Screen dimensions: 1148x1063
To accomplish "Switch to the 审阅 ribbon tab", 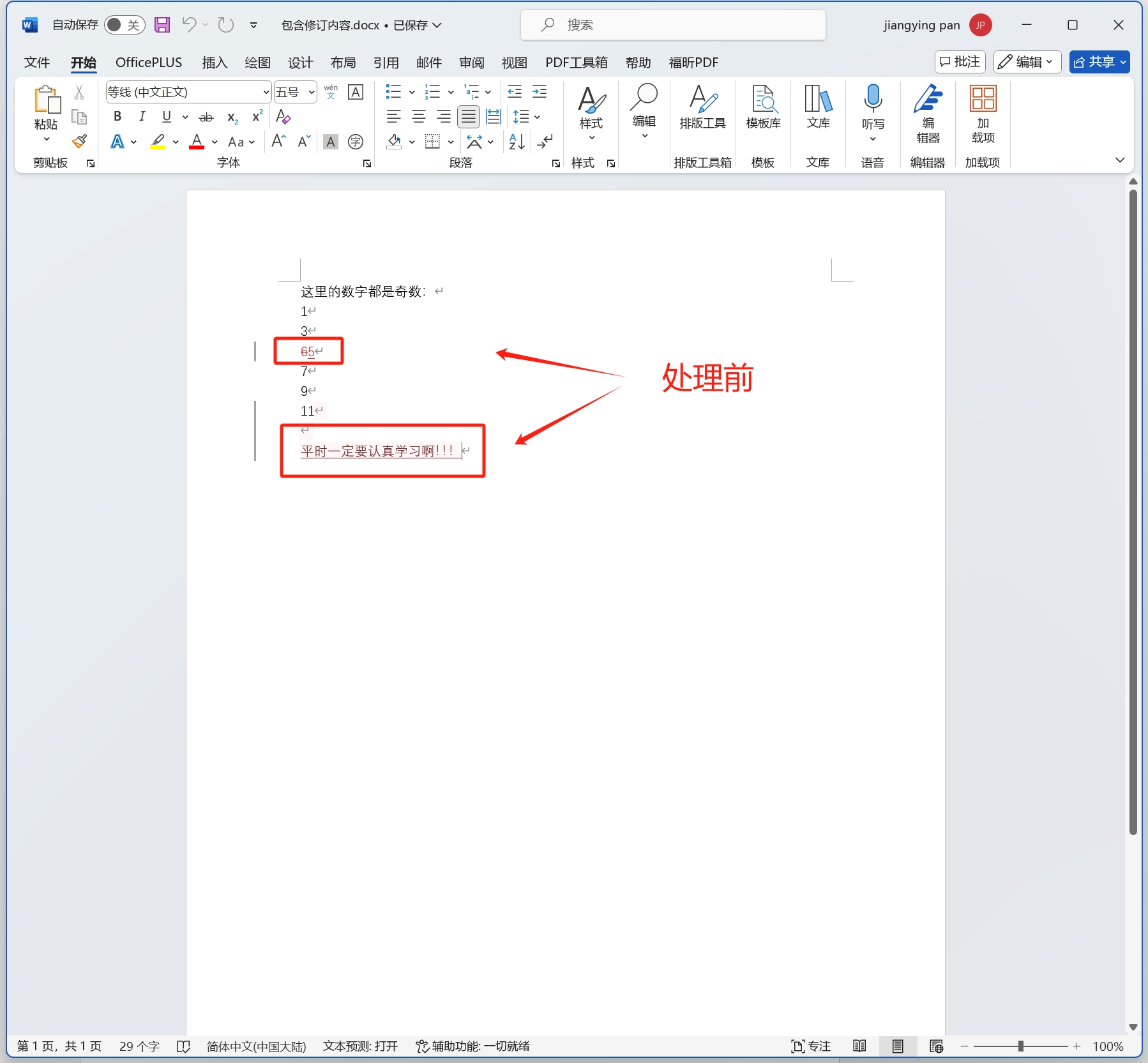I will point(471,62).
